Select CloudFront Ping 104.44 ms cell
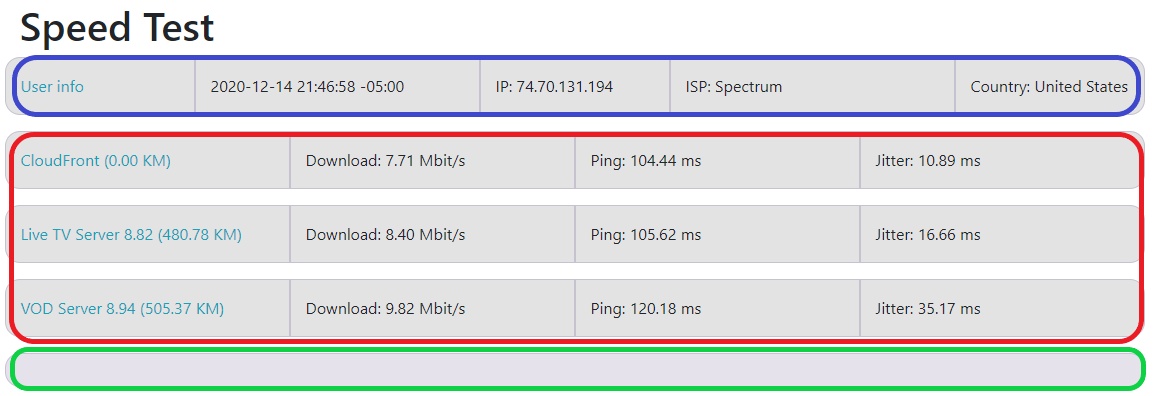Viewport: 1160px width, 396px height. [x=717, y=161]
